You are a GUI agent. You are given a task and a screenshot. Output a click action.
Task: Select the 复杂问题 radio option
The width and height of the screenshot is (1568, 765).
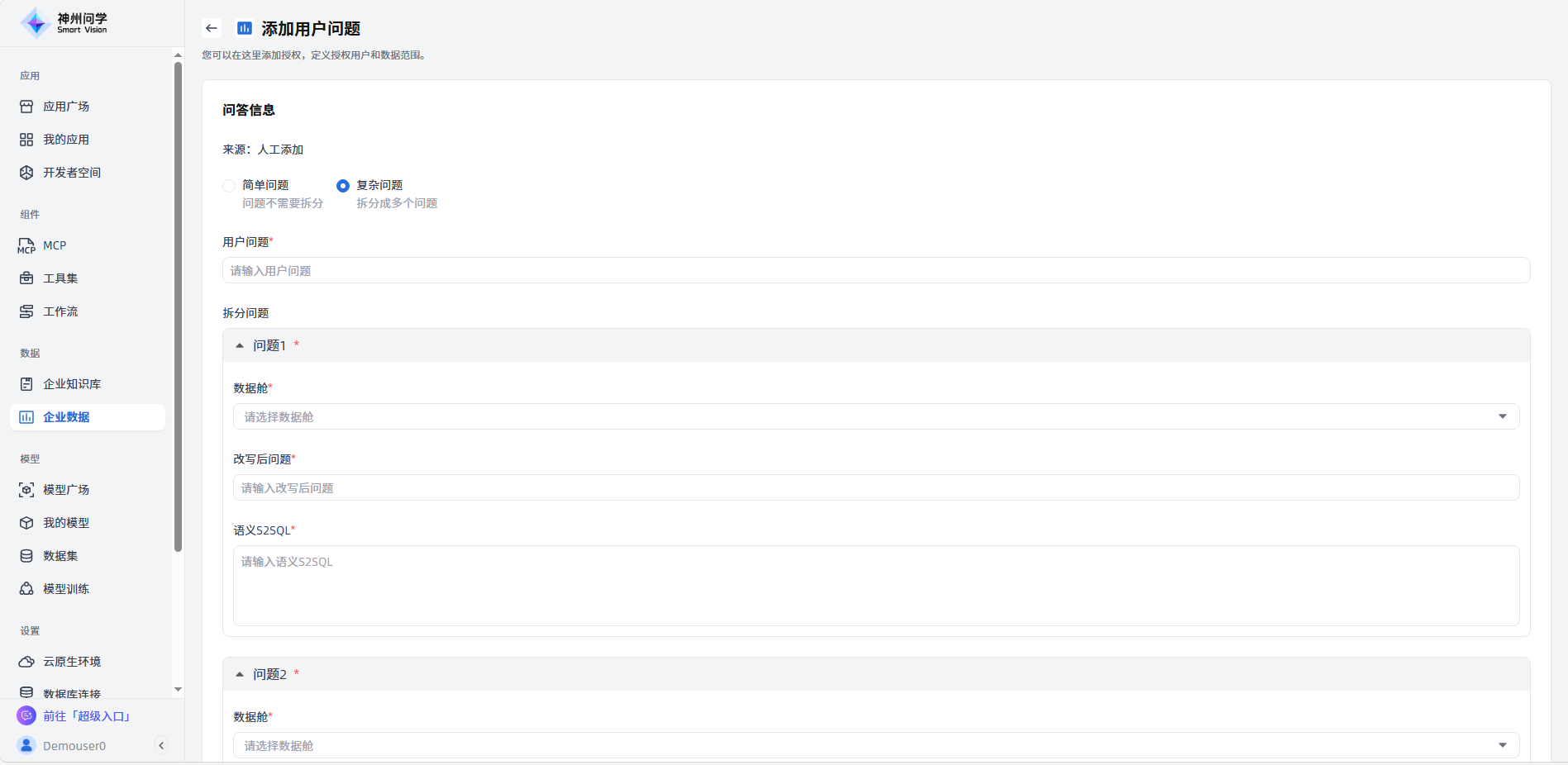tap(343, 186)
